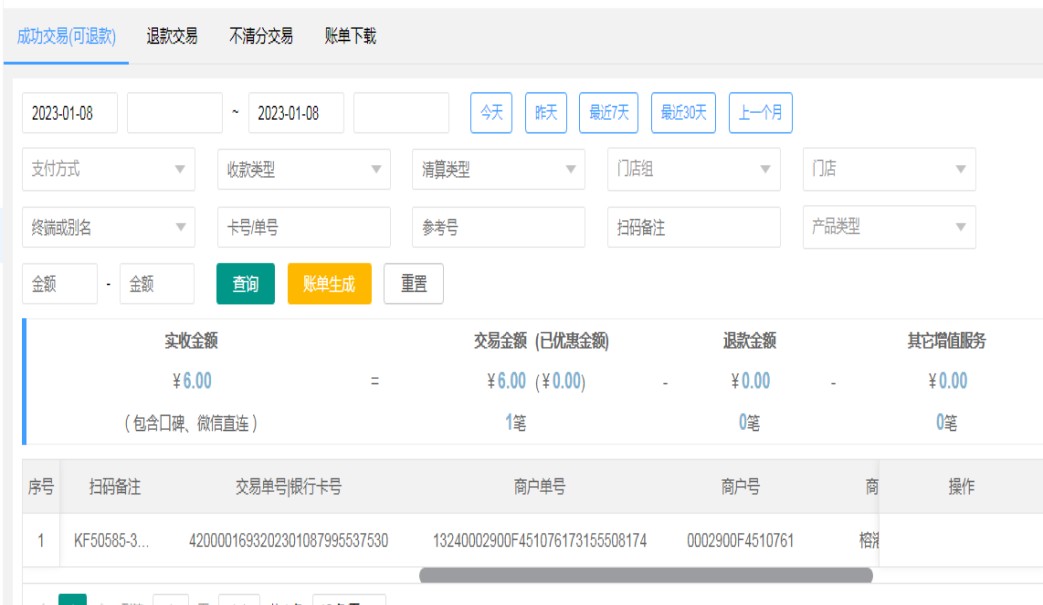
Task: Click the 重置 reset button
Action: [x=414, y=284]
